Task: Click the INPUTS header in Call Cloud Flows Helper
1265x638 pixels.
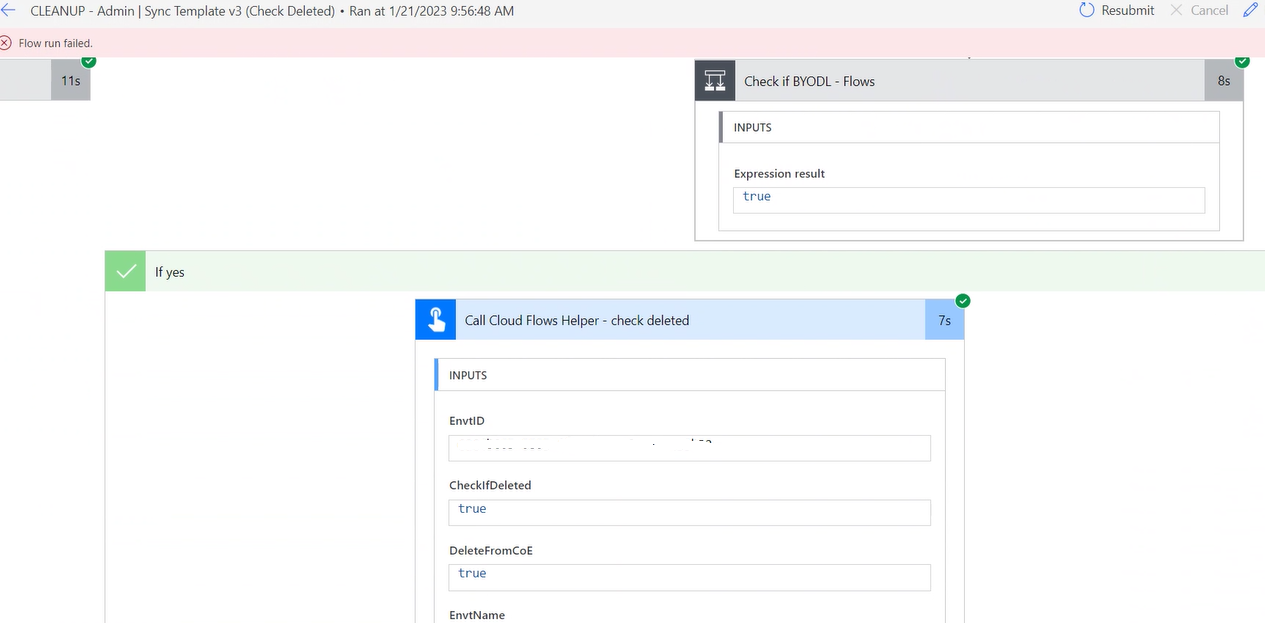Action: coord(690,375)
